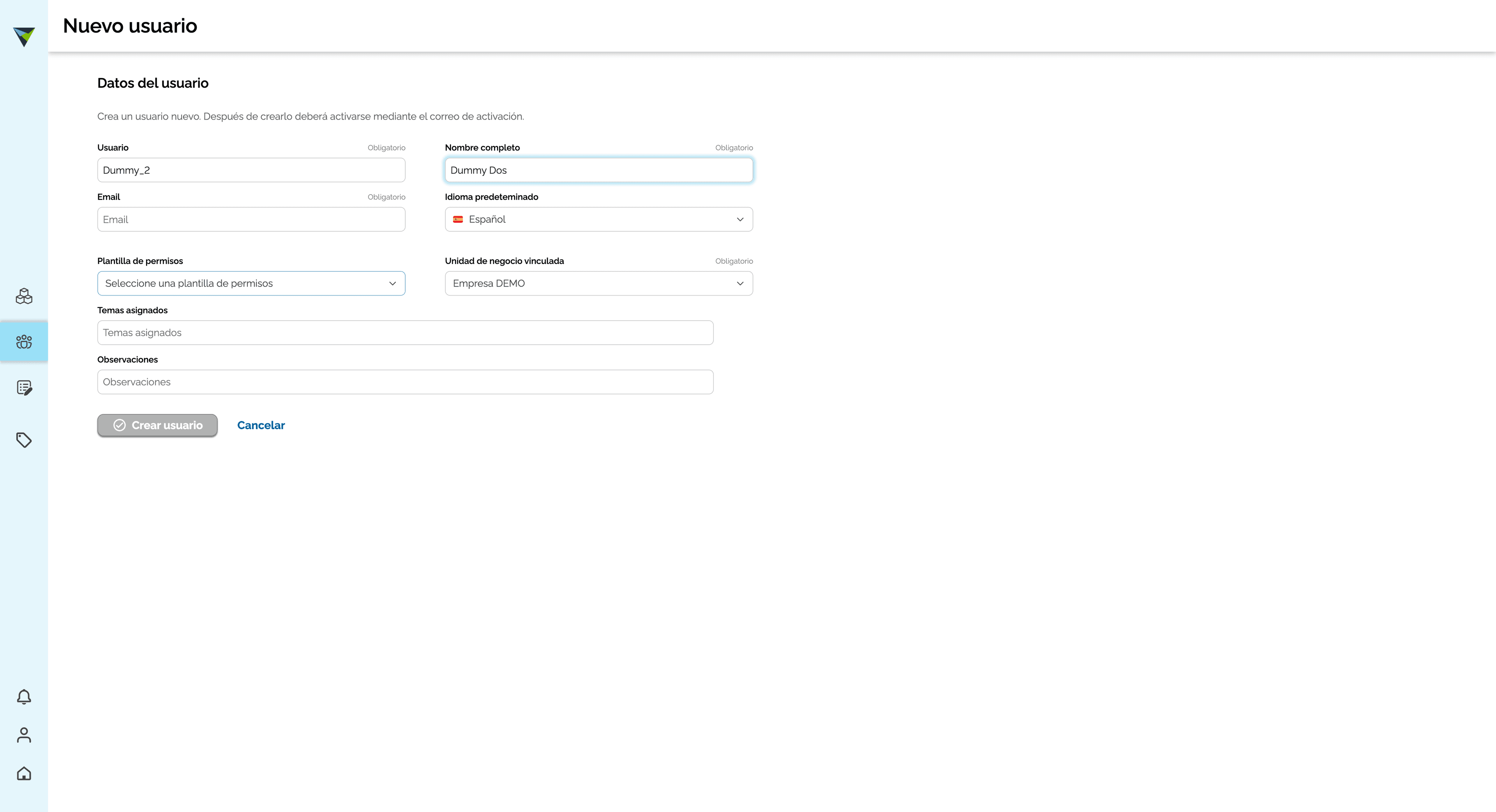Click the 'Plantilla de permisos' label

(x=140, y=261)
